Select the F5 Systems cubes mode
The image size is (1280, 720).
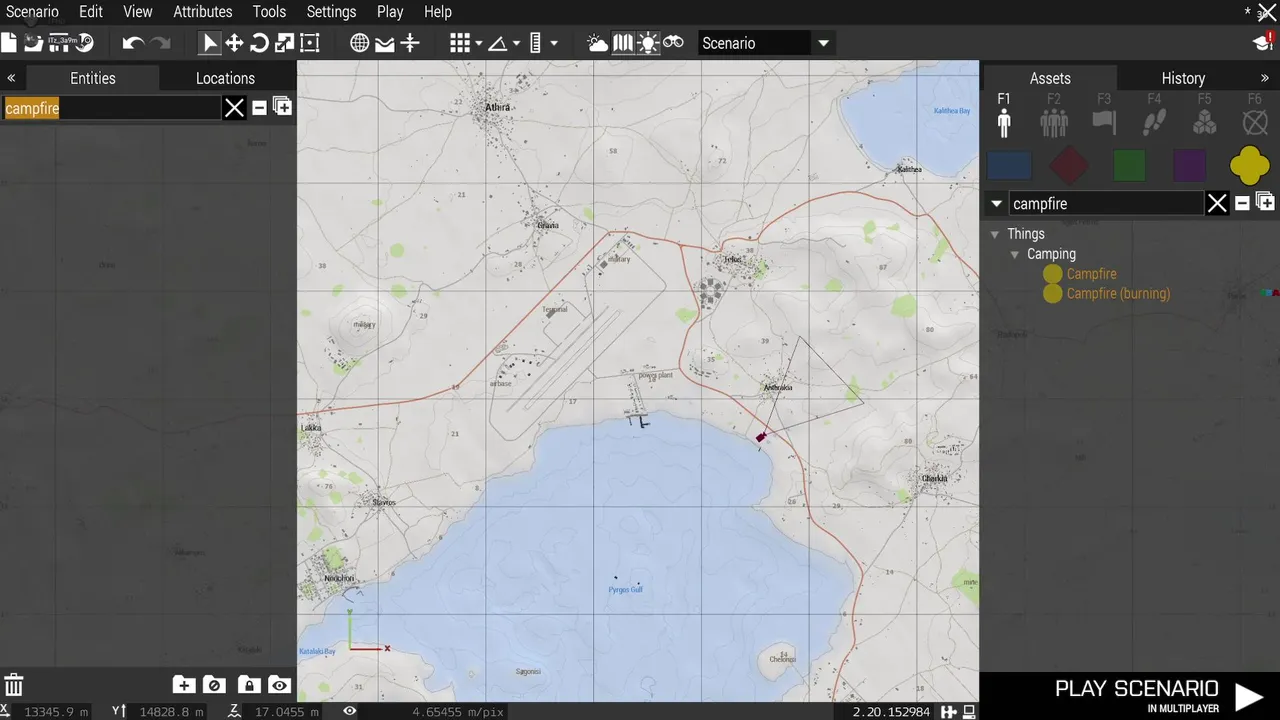coord(1205,115)
